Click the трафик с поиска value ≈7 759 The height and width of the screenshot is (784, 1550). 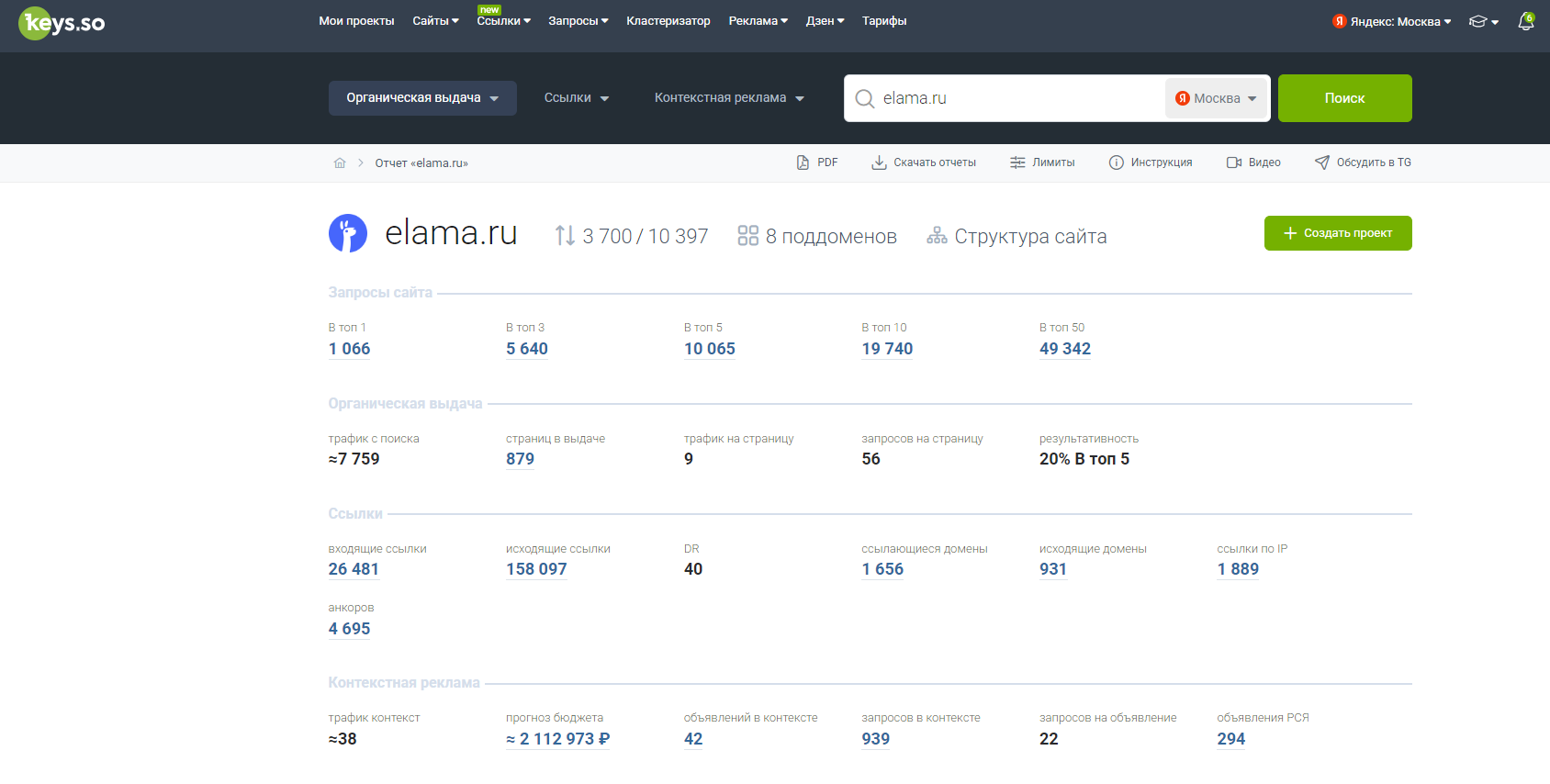tap(354, 459)
